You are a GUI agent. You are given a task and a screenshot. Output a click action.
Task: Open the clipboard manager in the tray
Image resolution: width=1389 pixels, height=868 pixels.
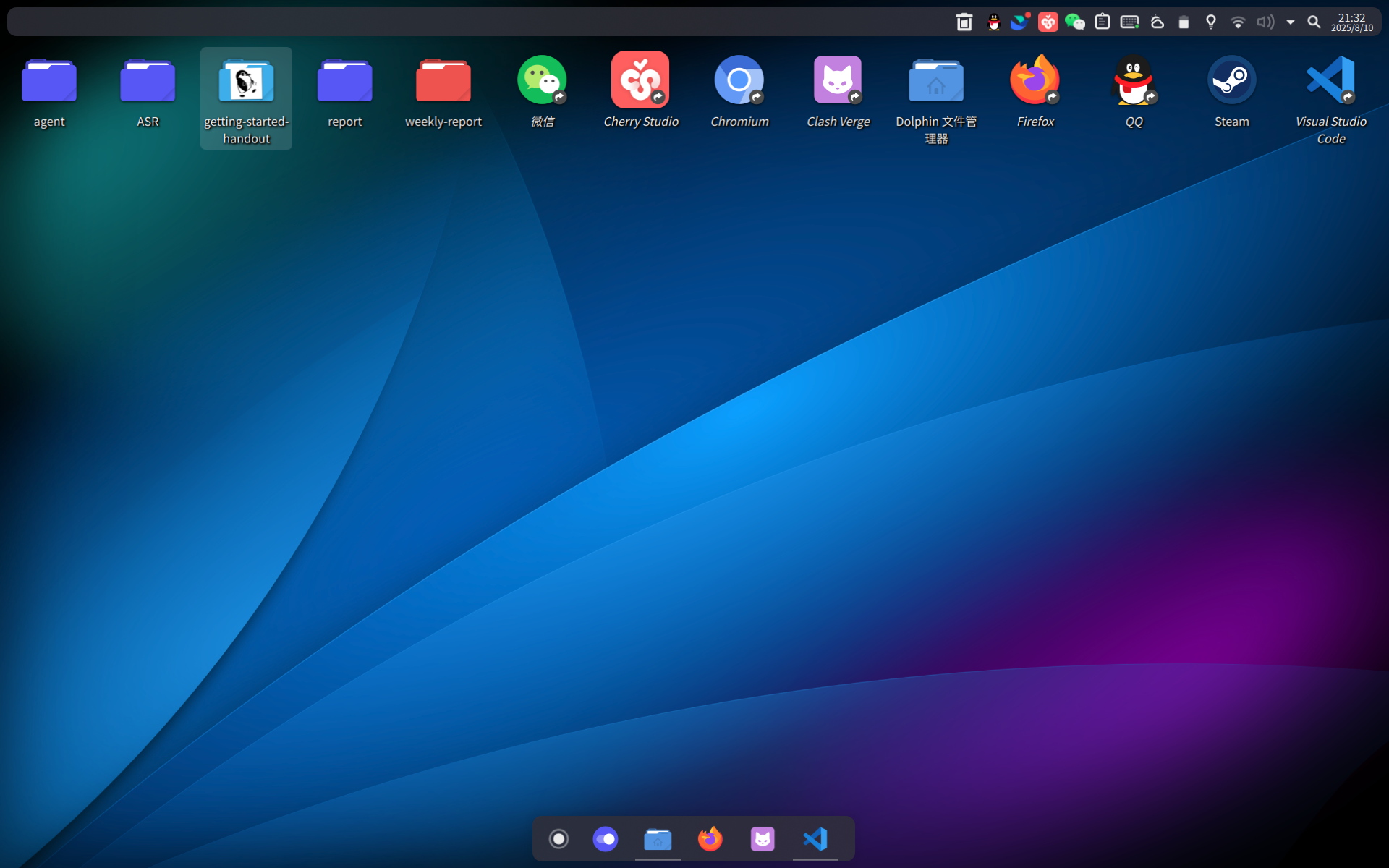point(1102,22)
